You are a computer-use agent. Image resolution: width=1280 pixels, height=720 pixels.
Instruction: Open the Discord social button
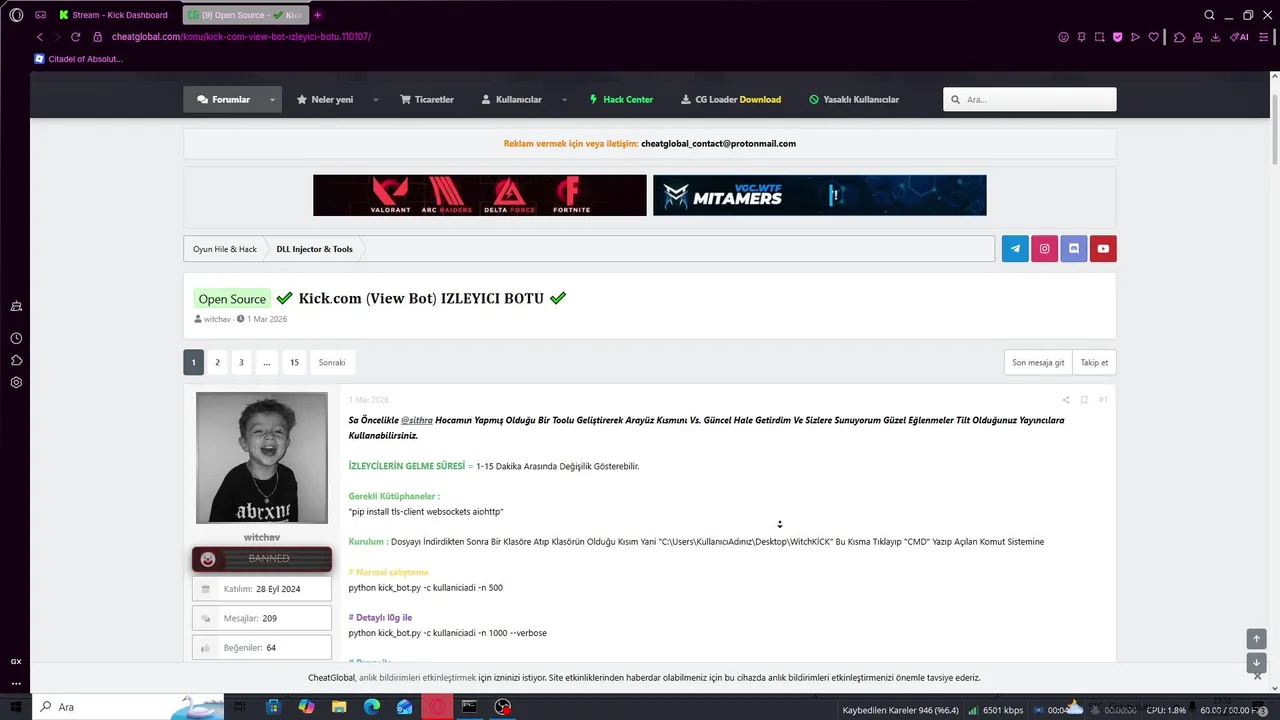click(1074, 249)
